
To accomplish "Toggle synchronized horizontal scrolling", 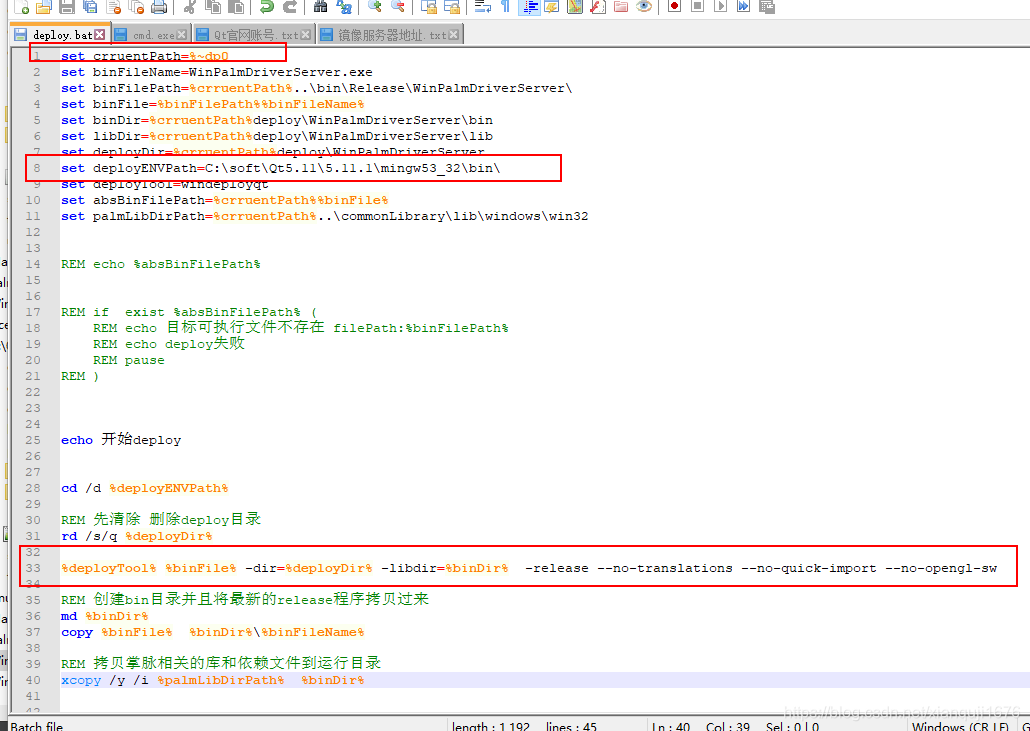I will (x=452, y=7).
